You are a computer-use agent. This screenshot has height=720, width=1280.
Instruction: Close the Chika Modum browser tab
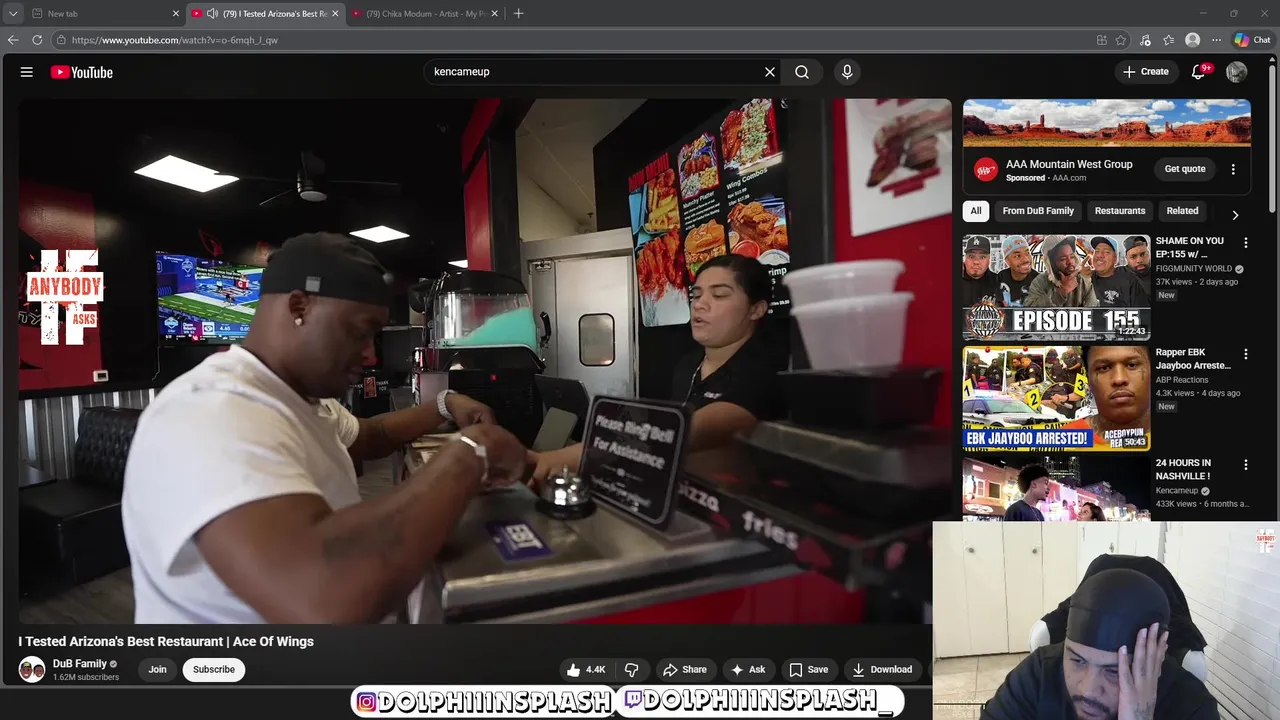click(x=497, y=14)
